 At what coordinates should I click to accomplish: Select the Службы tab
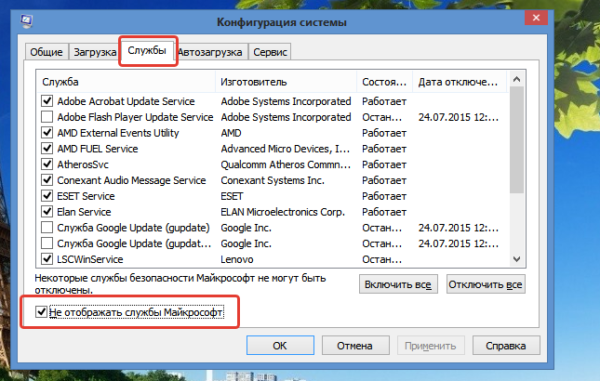(x=147, y=50)
